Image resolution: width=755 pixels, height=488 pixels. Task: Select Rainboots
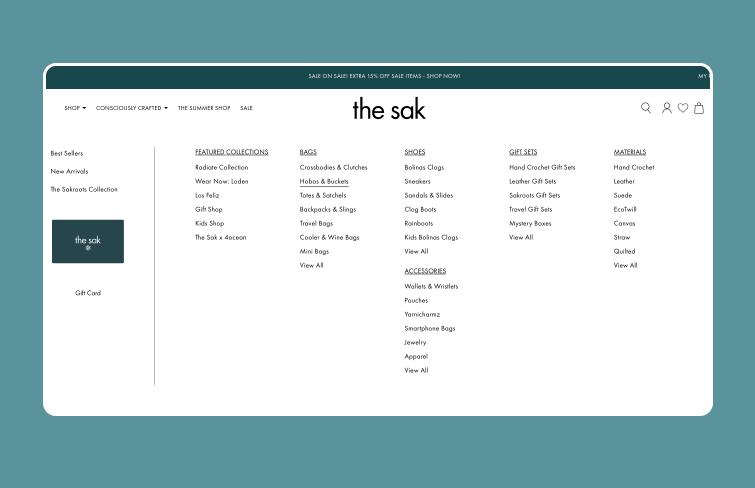tap(418, 223)
